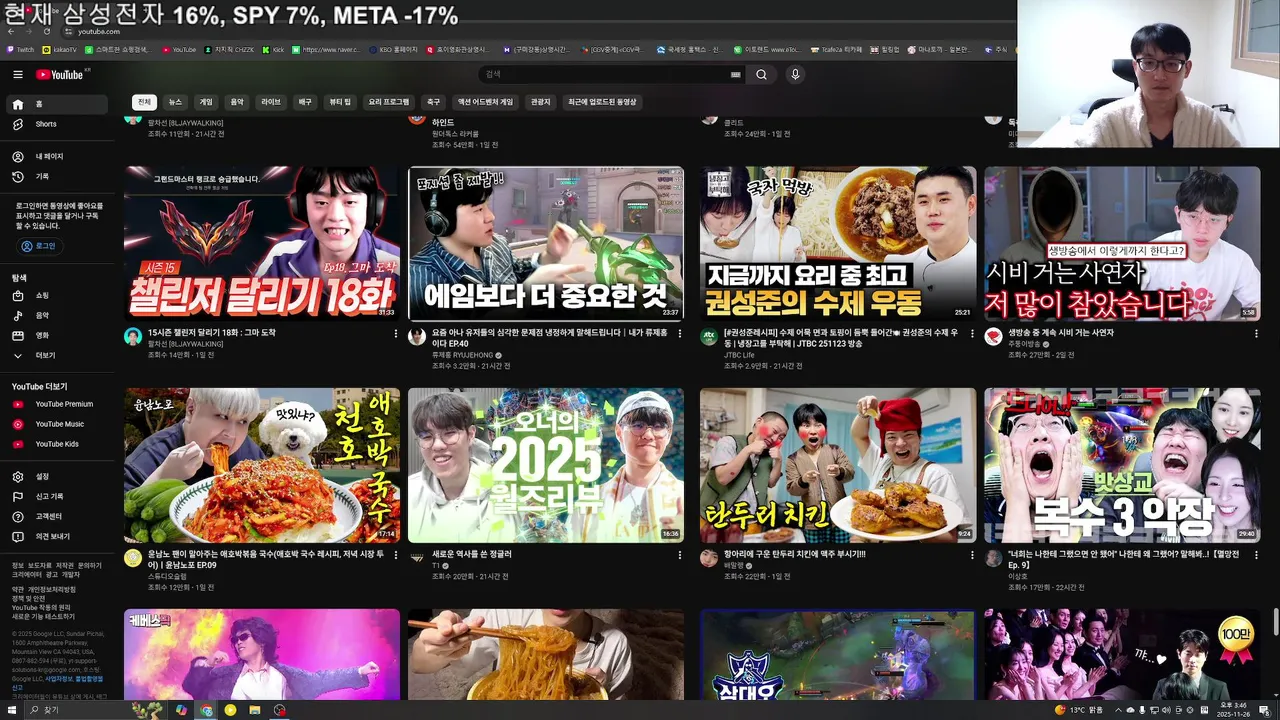Open the 챌린저 달리기 18화 thumbnail
This screenshot has width=1280, height=720.
tap(262, 243)
